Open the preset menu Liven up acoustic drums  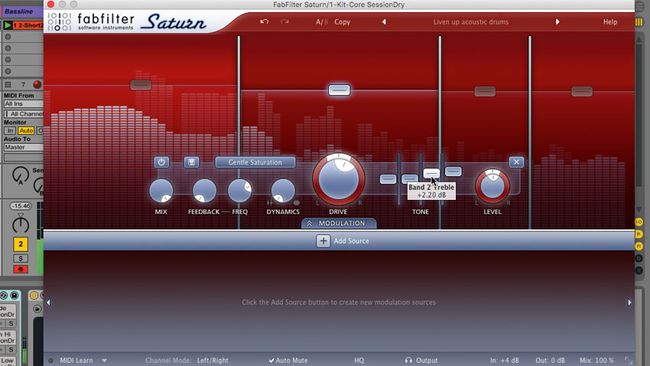point(471,22)
